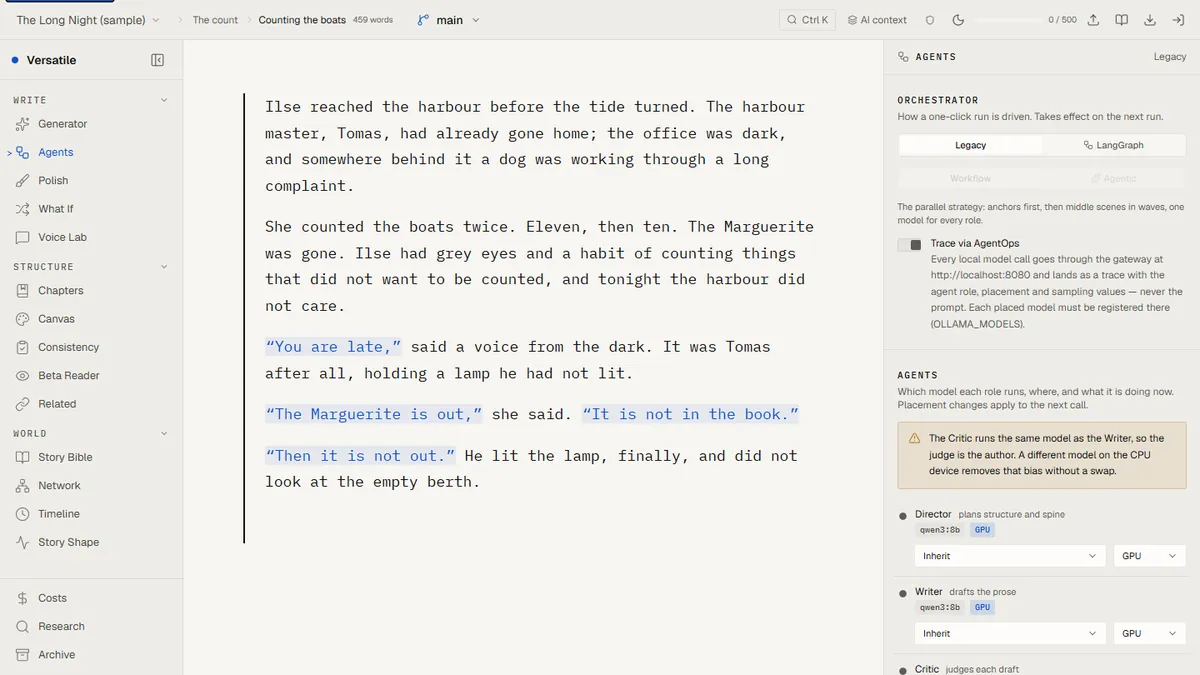Click the shield icon in top bar
The width and height of the screenshot is (1200, 675).
point(929,20)
